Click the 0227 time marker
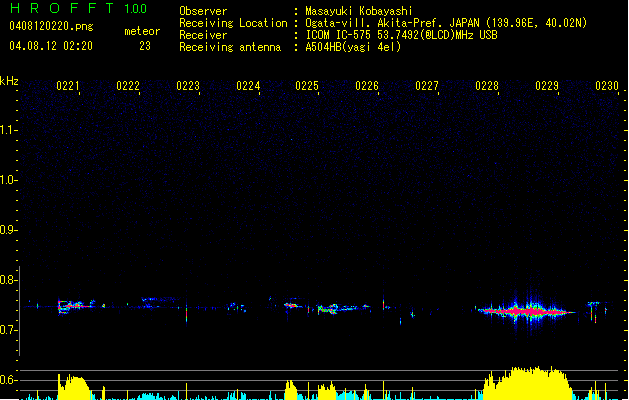The height and width of the screenshot is (400, 629). [x=427, y=86]
